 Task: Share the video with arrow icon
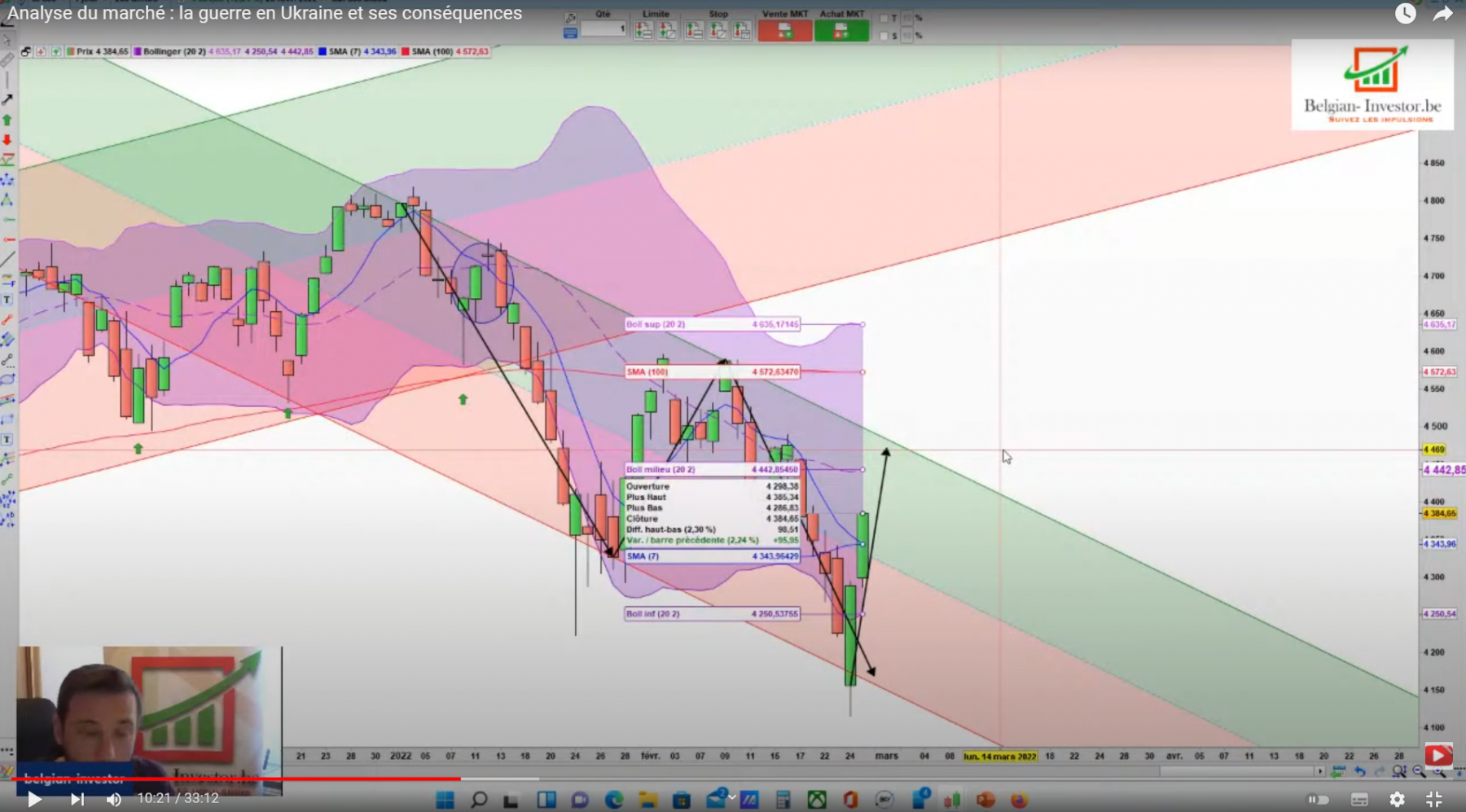1442,14
